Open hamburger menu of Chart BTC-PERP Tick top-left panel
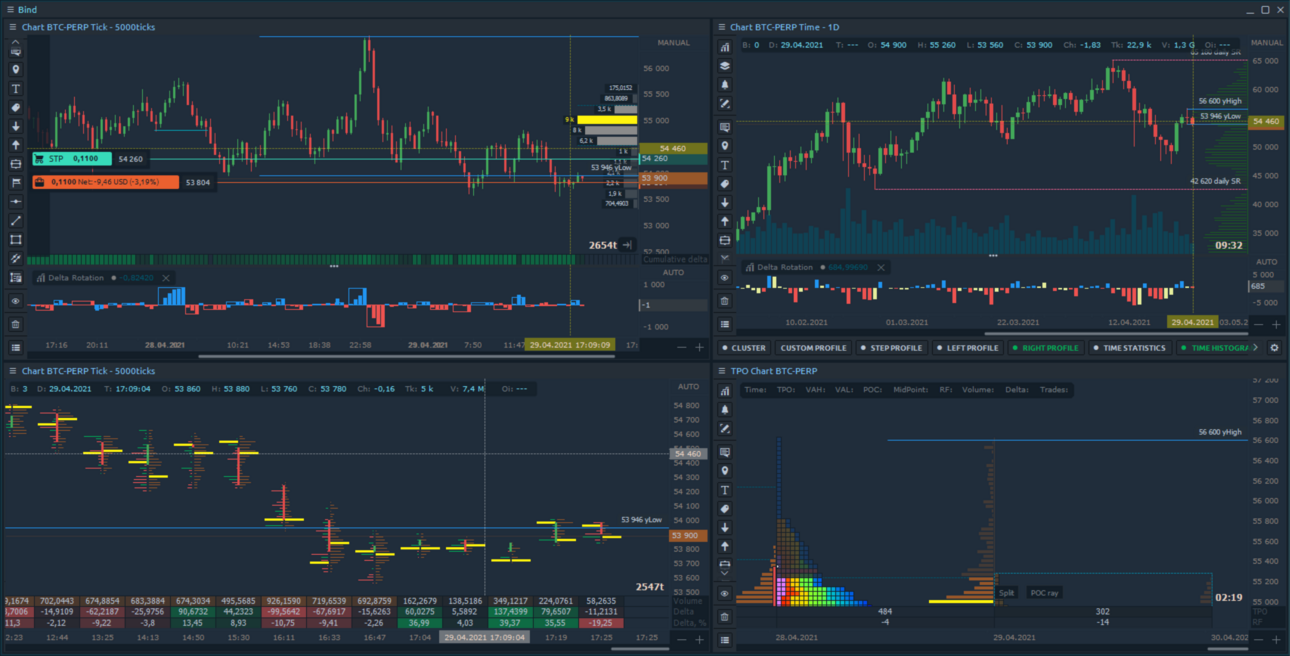The image size is (1290, 656). 12,28
